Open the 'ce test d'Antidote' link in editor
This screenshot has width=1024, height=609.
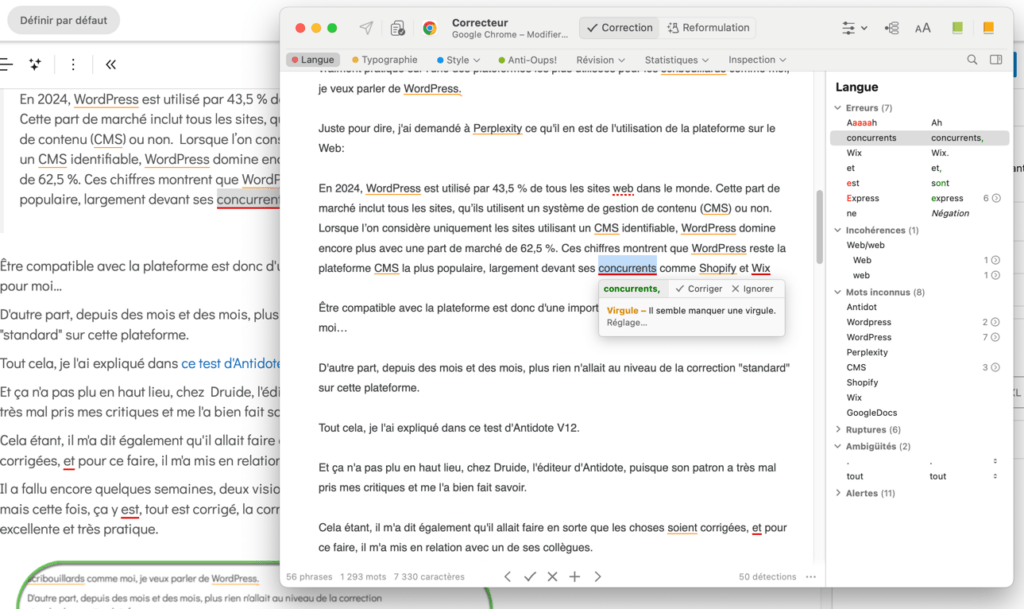click(x=231, y=363)
